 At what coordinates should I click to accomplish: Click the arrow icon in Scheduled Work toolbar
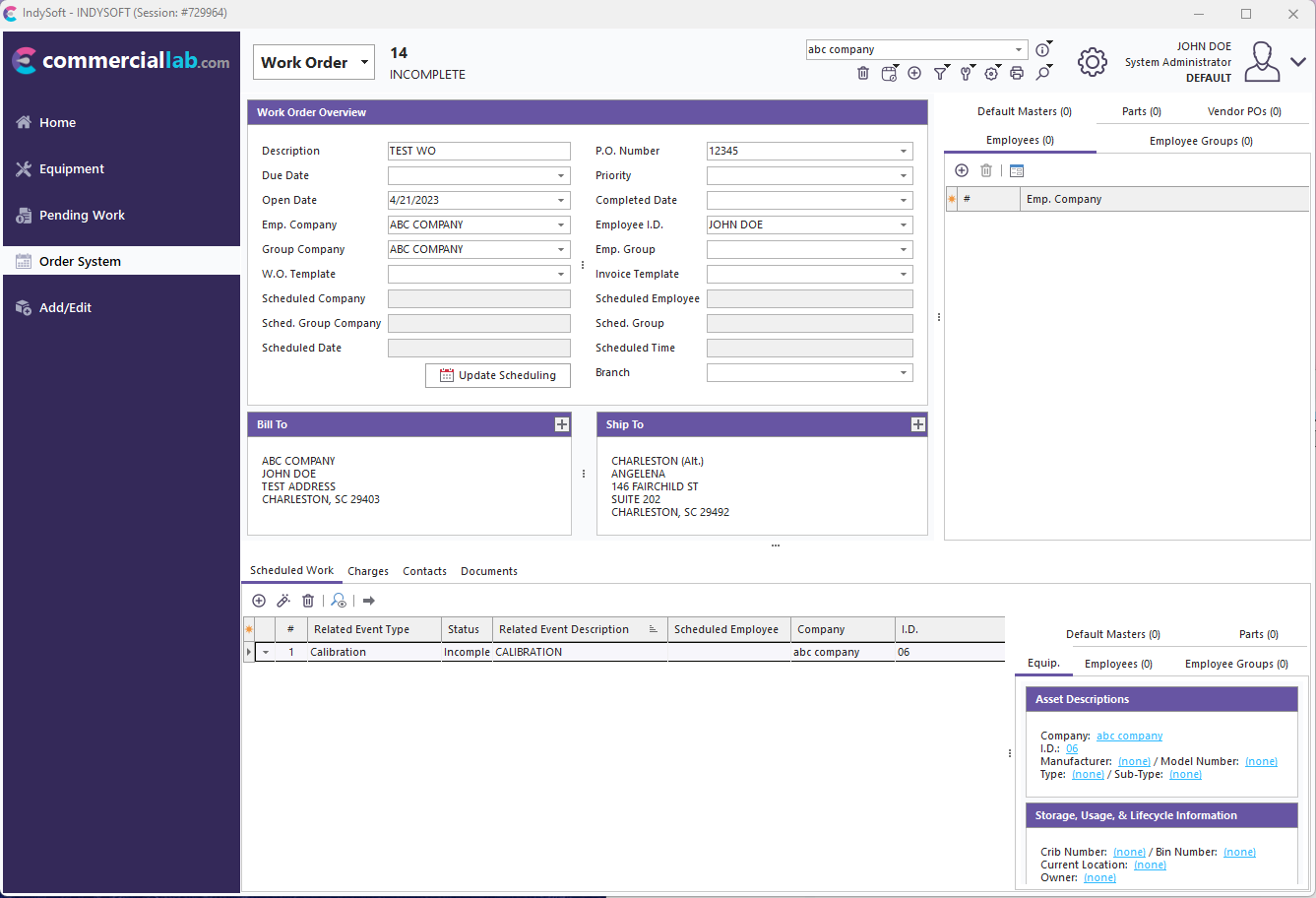click(x=369, y=601)
